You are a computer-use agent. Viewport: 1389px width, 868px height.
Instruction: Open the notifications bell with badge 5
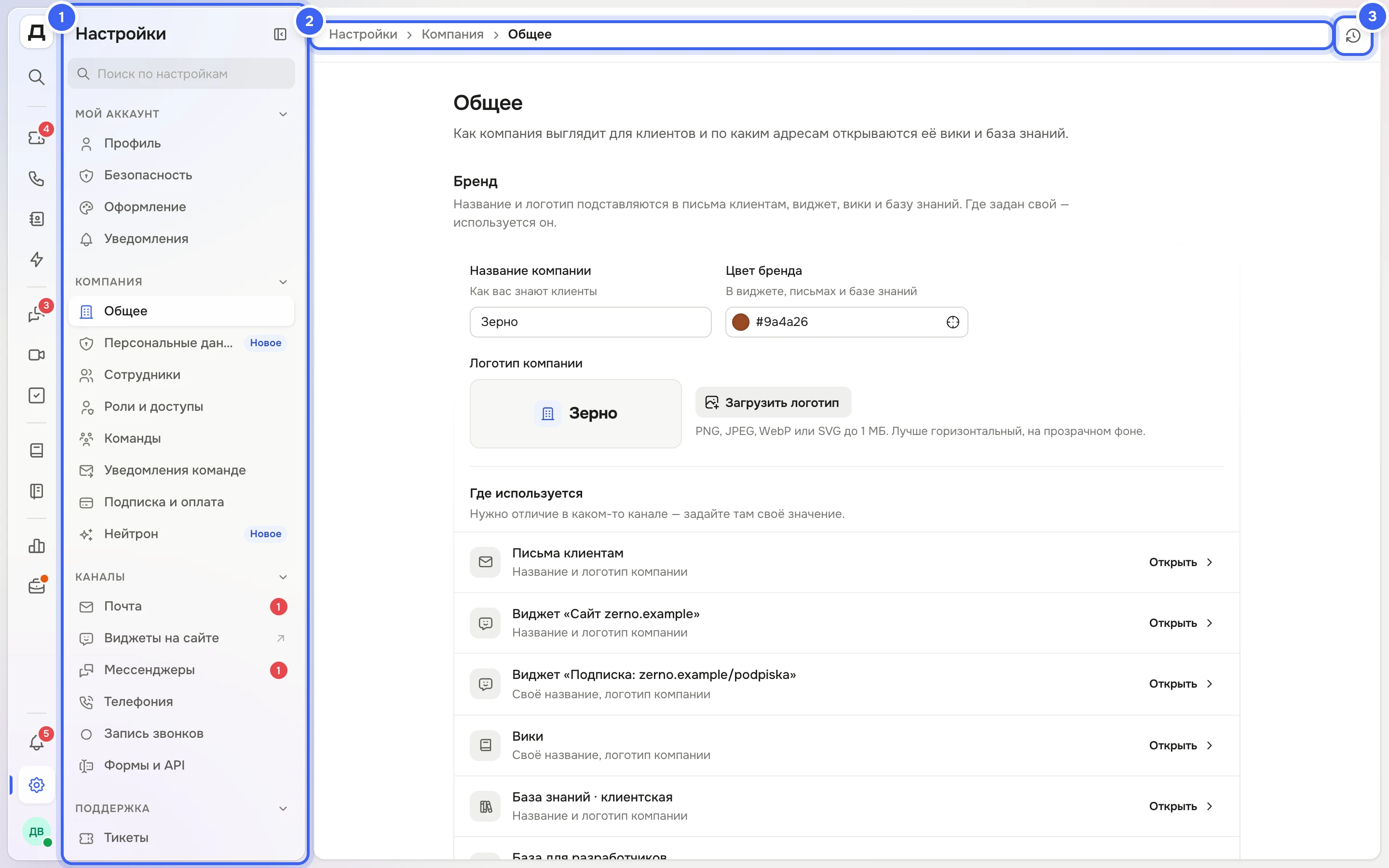[37, 743]
